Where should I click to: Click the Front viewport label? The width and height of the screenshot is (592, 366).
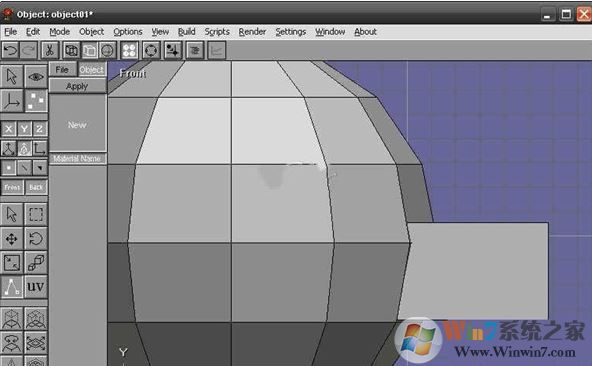tap(133, 73)
